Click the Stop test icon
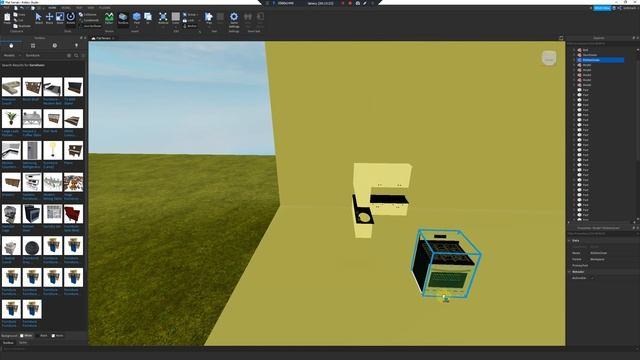This screenshot has height=360, width=640. tap(220, 16)
